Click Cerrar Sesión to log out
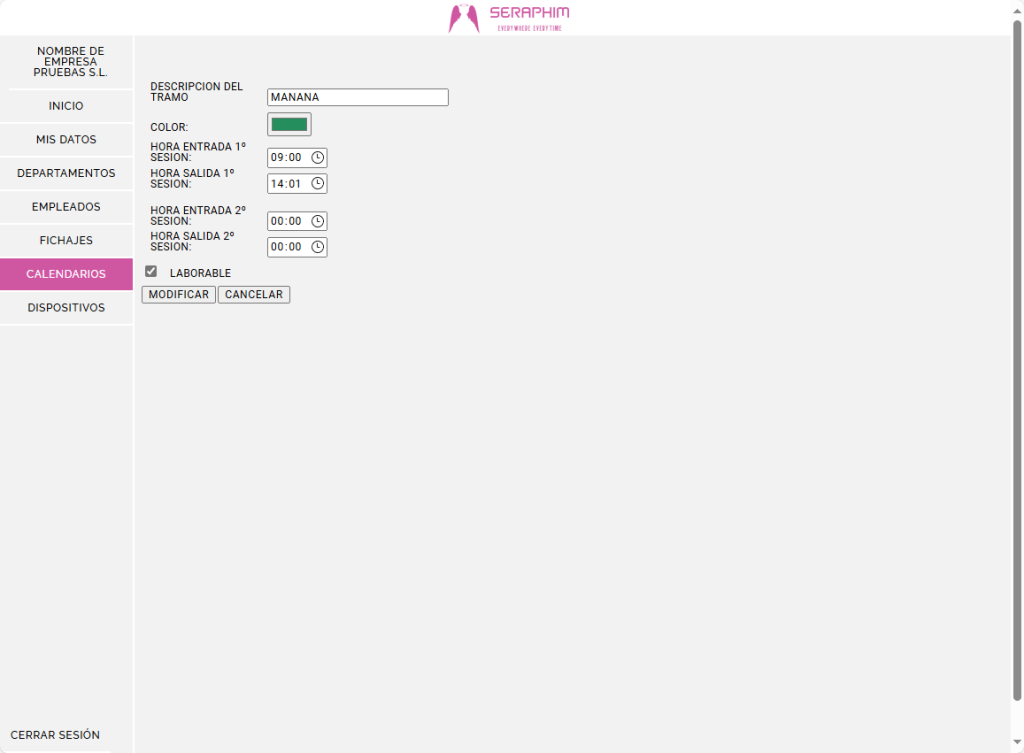Image resolution: width=1024 pixels, height=753 pixels. coord(55,735)
